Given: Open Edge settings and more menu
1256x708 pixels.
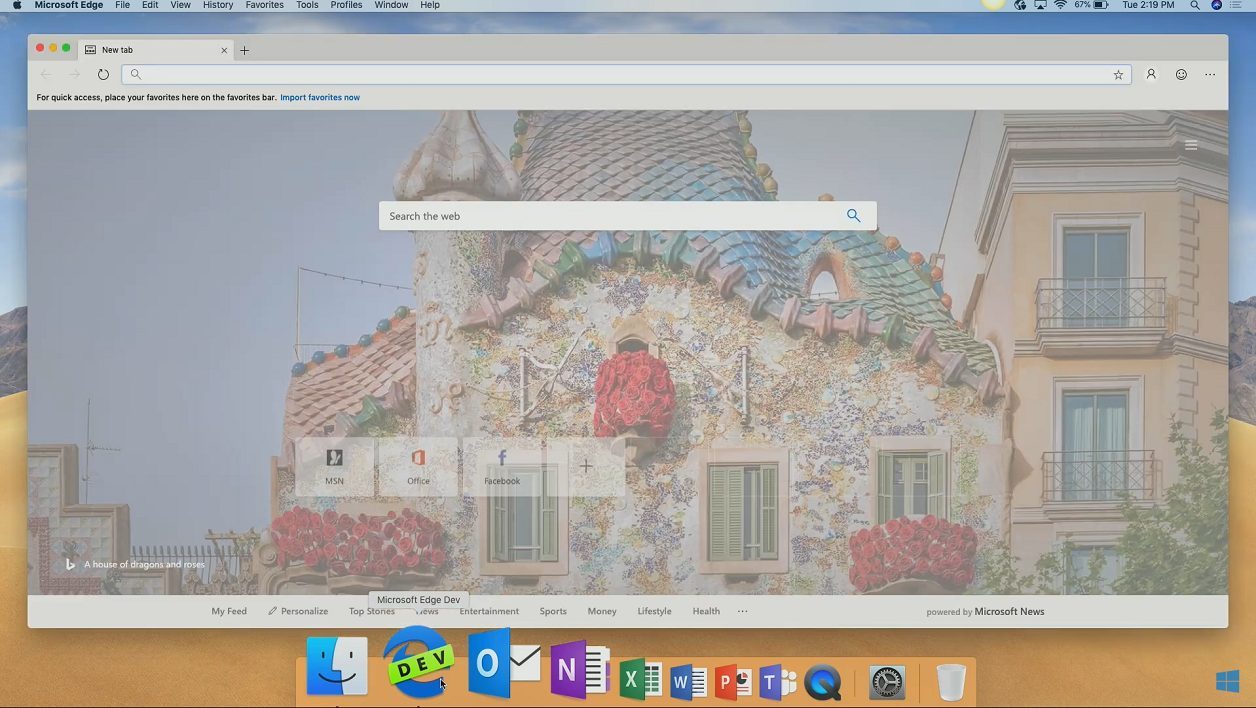Looking at the screenshot, I should point(1210,74).
